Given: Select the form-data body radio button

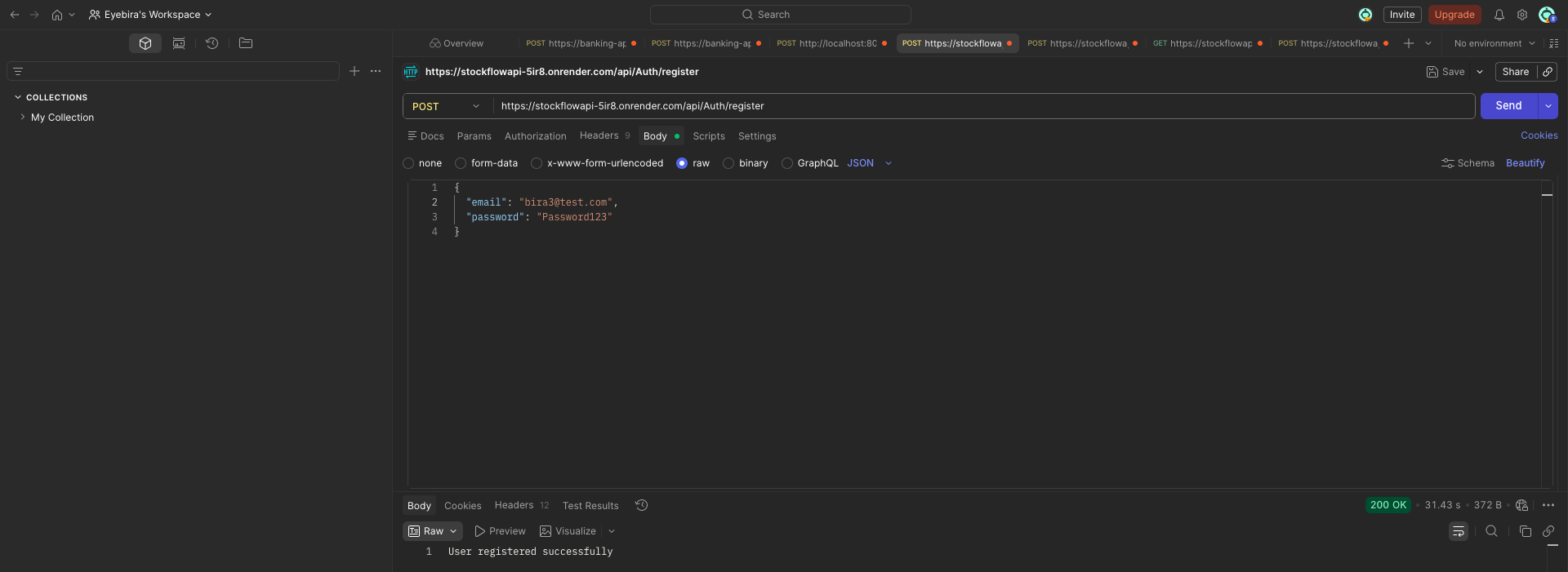Looking at the screenshot, I should pyautogui.click(x=461, y=163).
